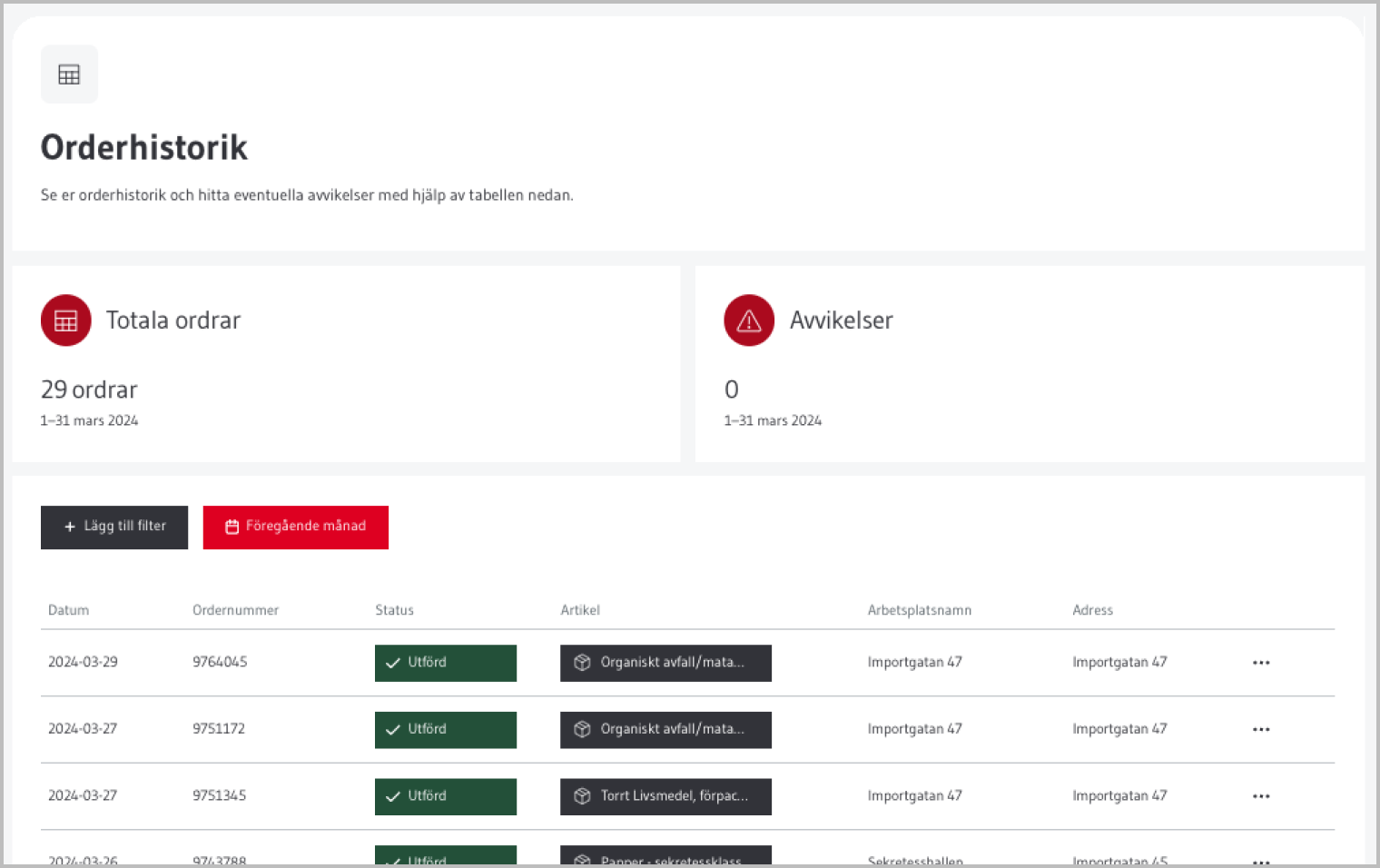This screenshot has height=868, width=1380.
Task: Select Organiskt avfall article for order 9751172
Action: (665, 729)
